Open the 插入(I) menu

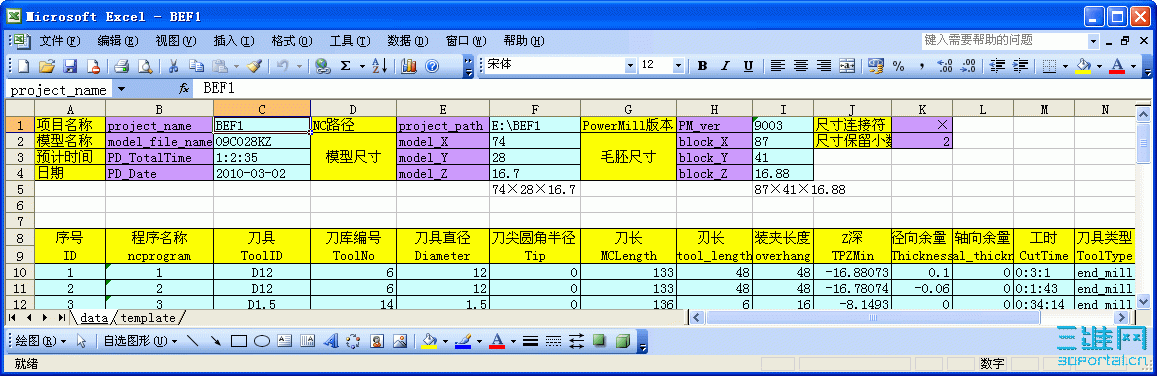[234, 41]
